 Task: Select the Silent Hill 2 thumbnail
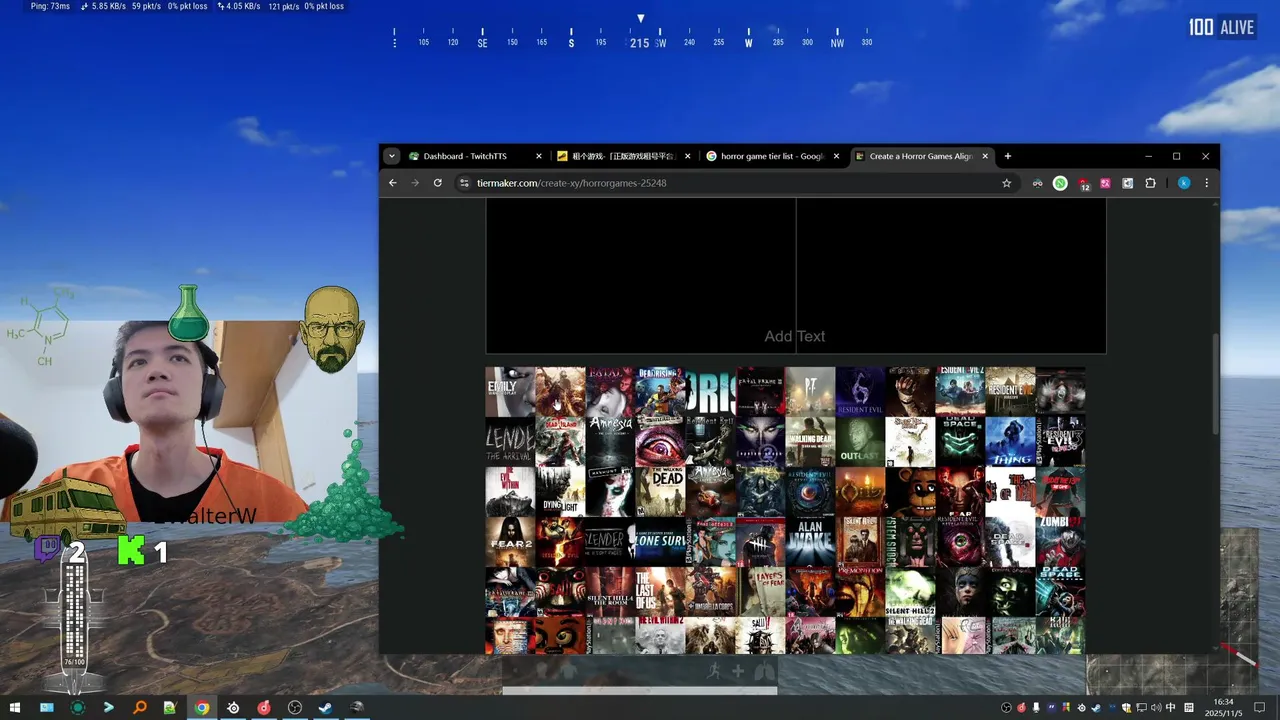click(x=910, y=592)
